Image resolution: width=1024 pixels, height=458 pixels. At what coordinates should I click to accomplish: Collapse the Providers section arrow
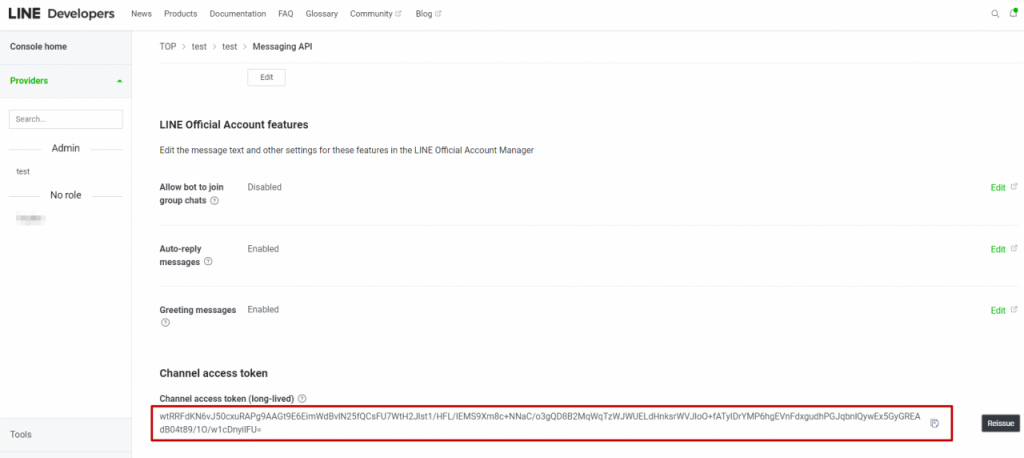click(120, 81)
